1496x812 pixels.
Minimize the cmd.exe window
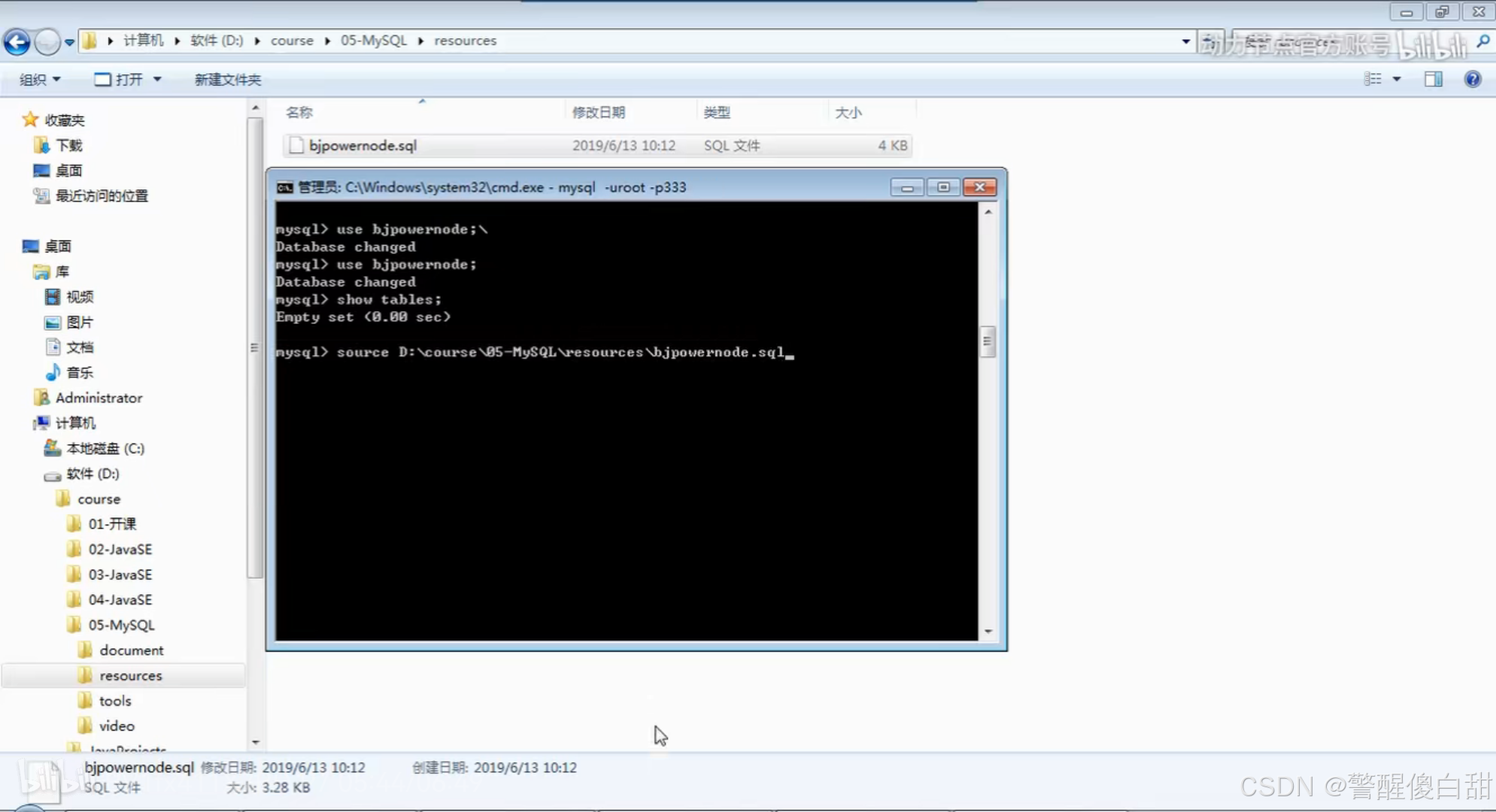click(907, 187)
